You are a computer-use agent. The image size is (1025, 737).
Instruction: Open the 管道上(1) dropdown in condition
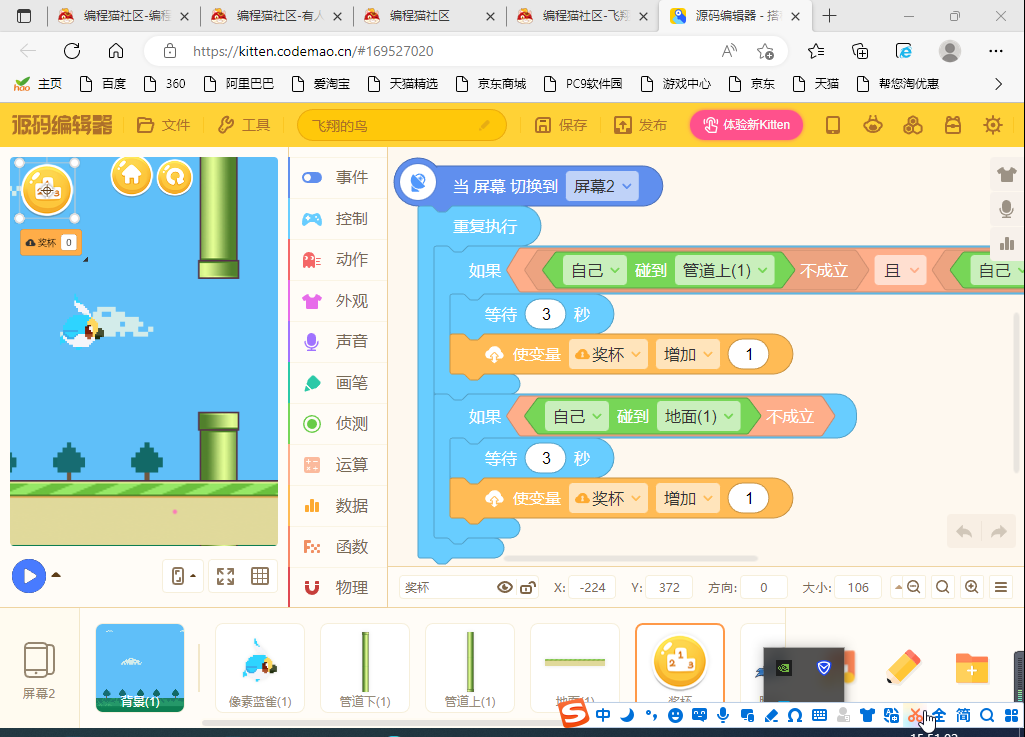pyautogui.click(x=725, y=270)
